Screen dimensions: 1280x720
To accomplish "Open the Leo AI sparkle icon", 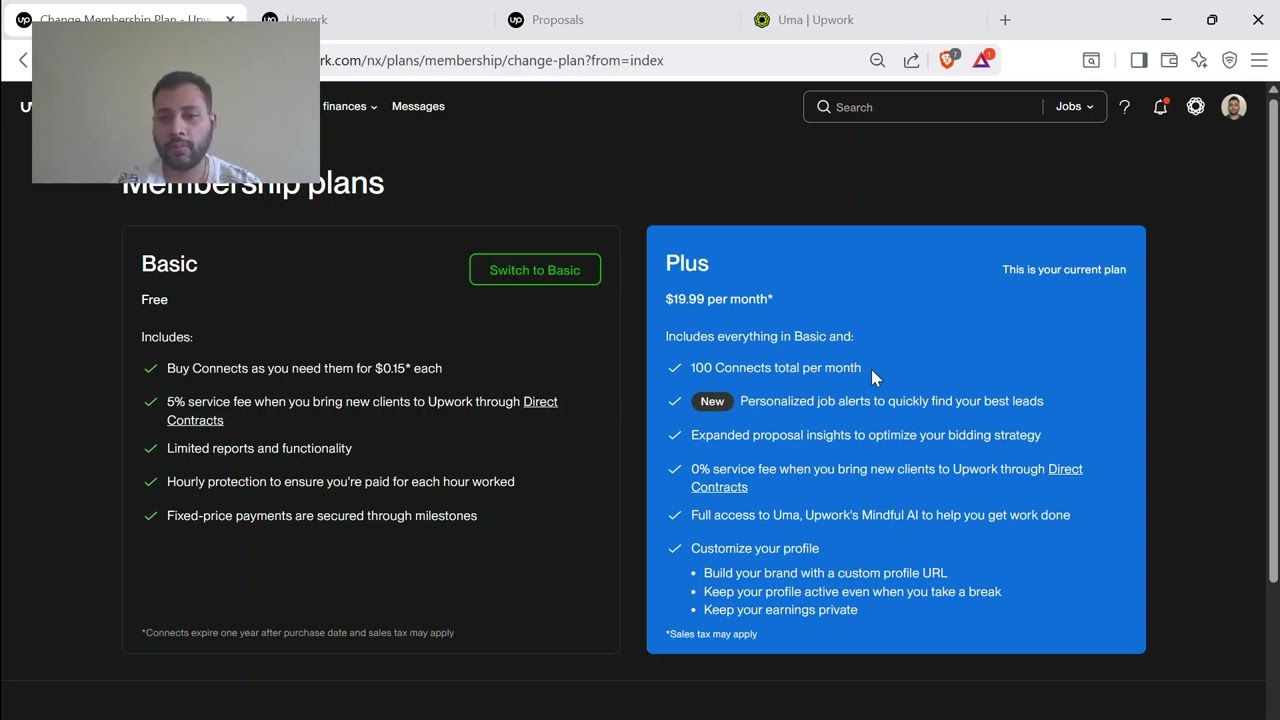I will pyautogui.click(x=1199, y=60).
